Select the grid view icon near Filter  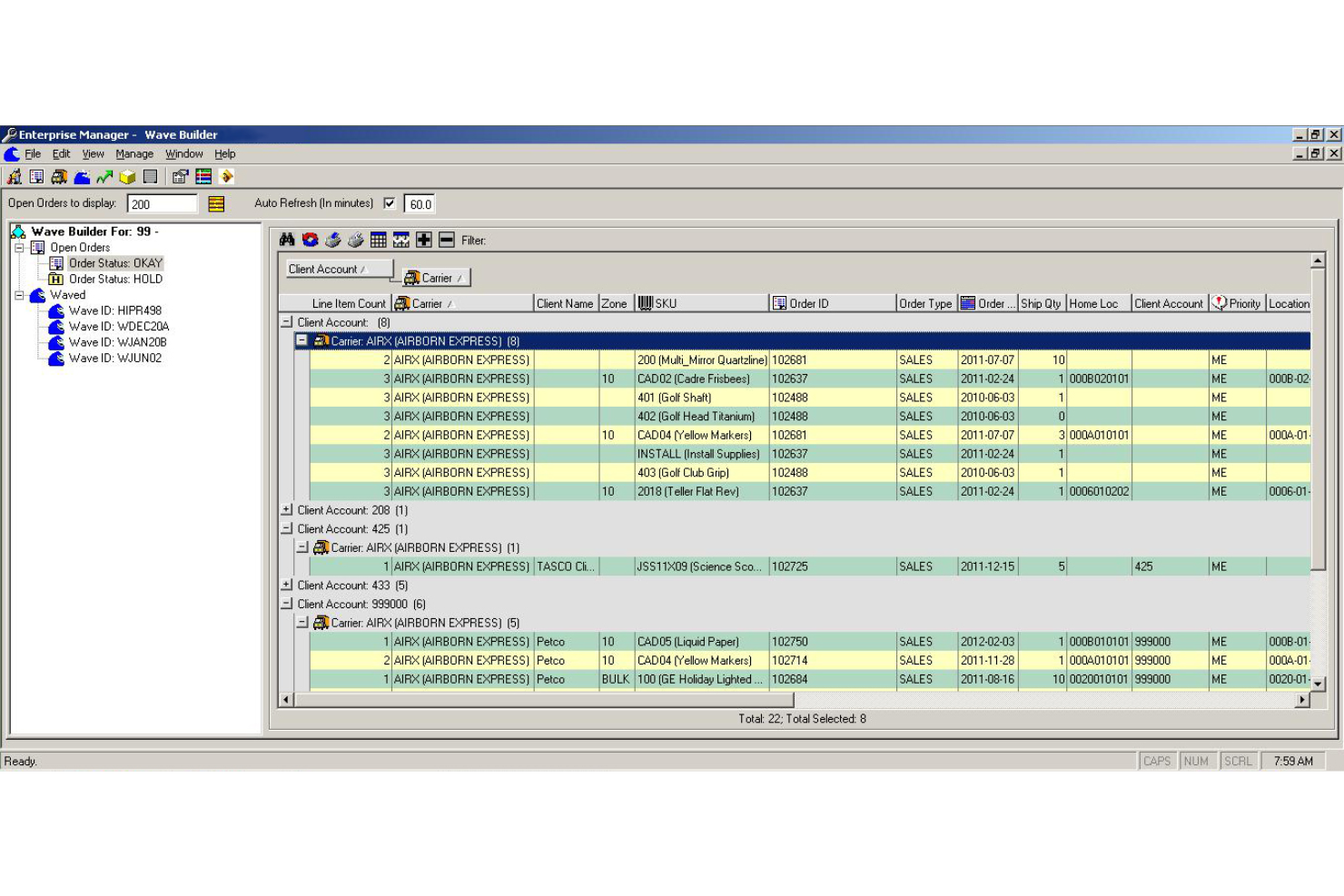(378, 240)
